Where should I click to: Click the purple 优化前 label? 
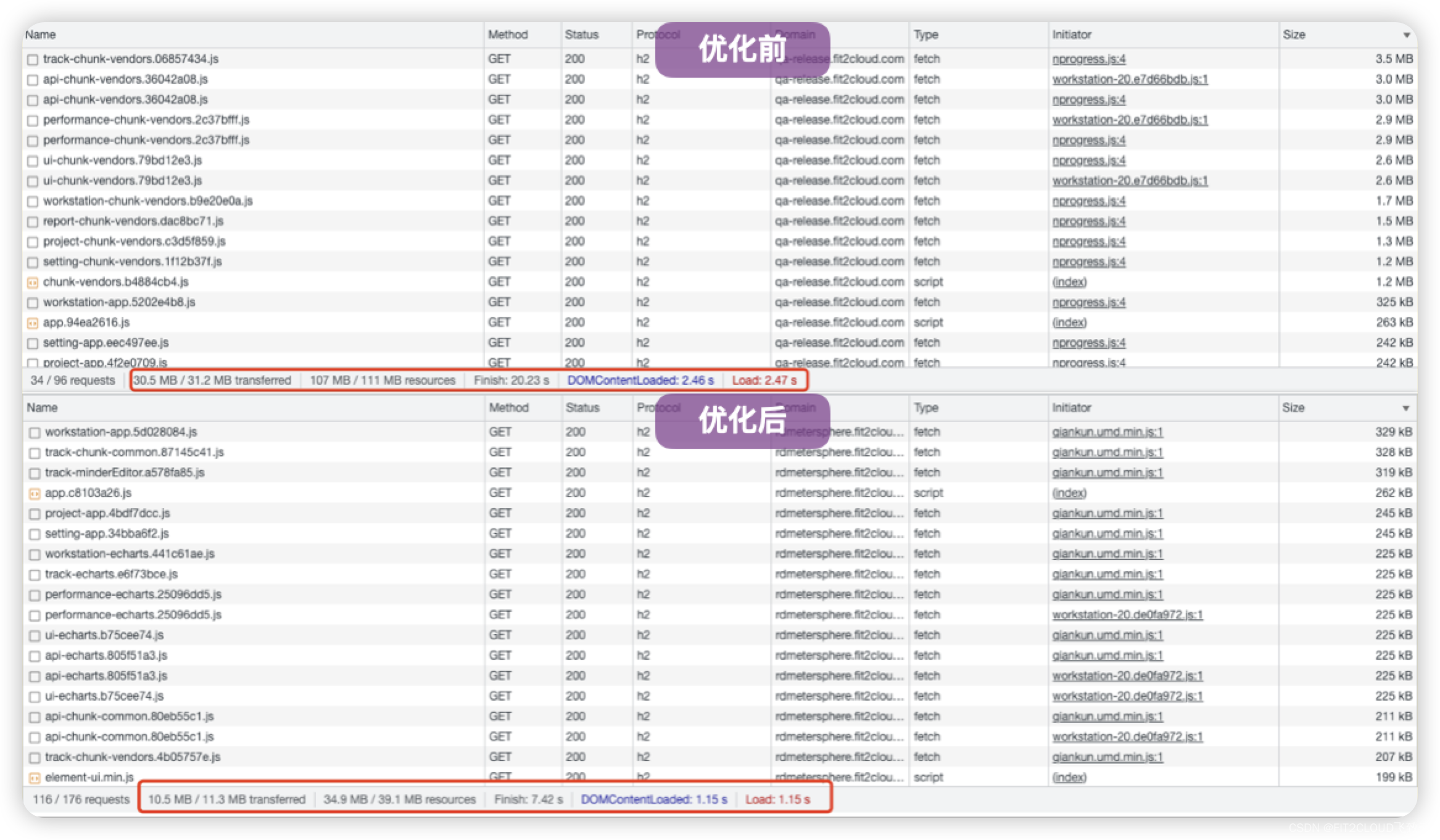[742, 49]
